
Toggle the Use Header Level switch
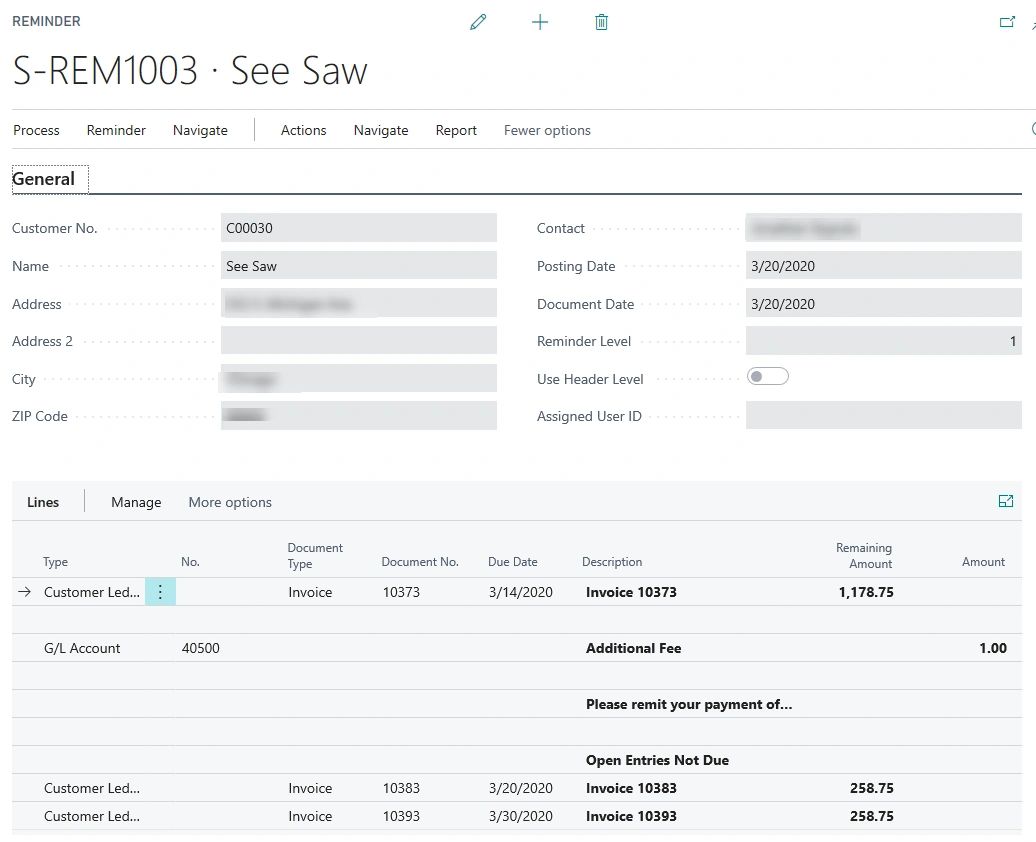coord(767,377)
